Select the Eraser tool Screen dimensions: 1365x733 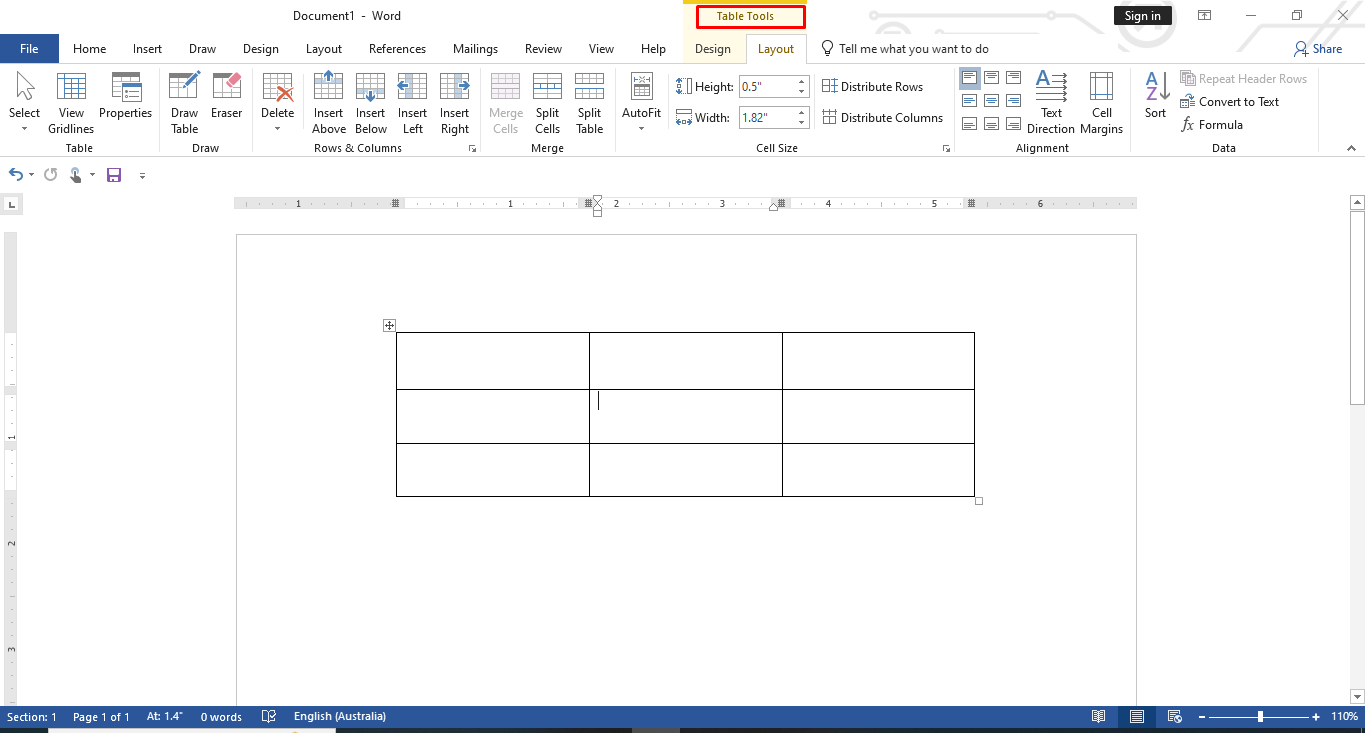pyautogui.click(x=226, y=100)
